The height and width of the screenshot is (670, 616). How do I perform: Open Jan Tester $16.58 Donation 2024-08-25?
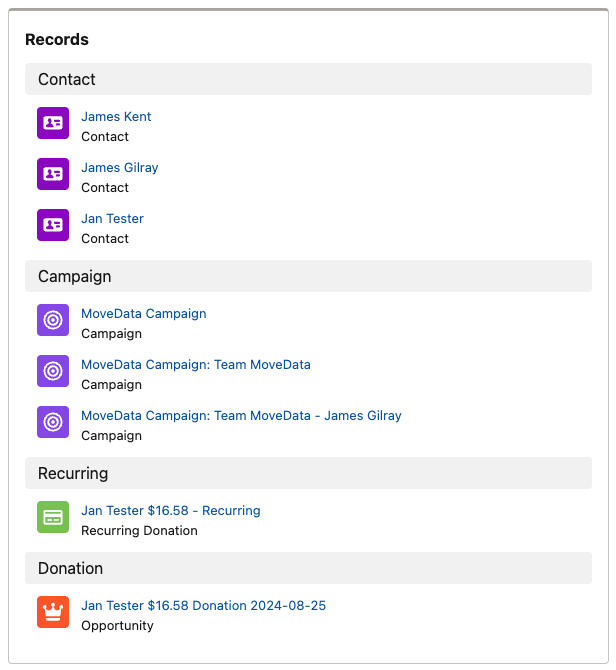point(203,605)
